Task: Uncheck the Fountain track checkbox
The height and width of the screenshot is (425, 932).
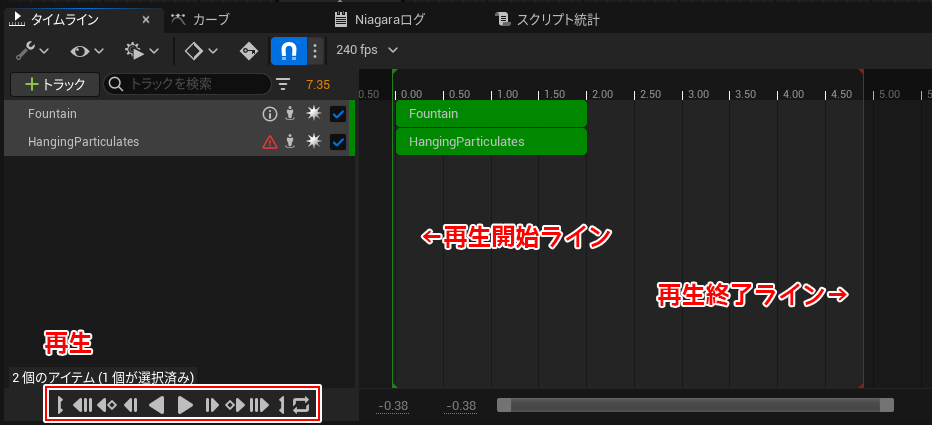Action: pyautogui.click(x=338, y=114)
